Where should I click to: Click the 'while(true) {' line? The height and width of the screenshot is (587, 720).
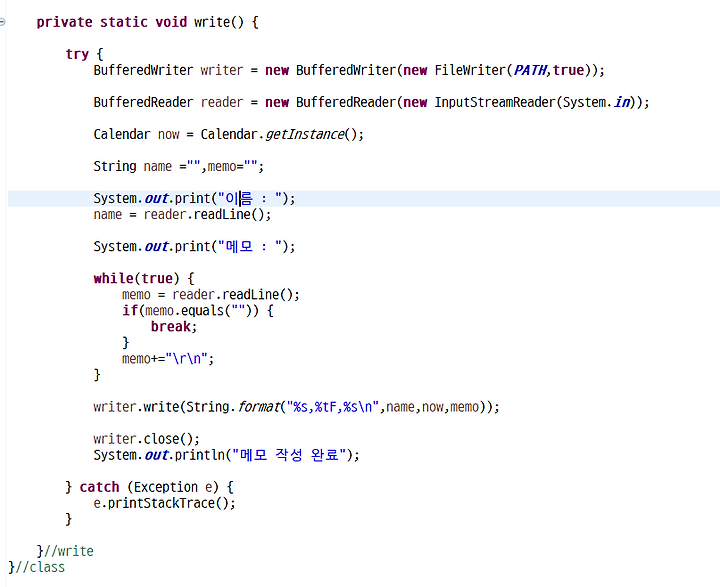[x=144, y=278]
